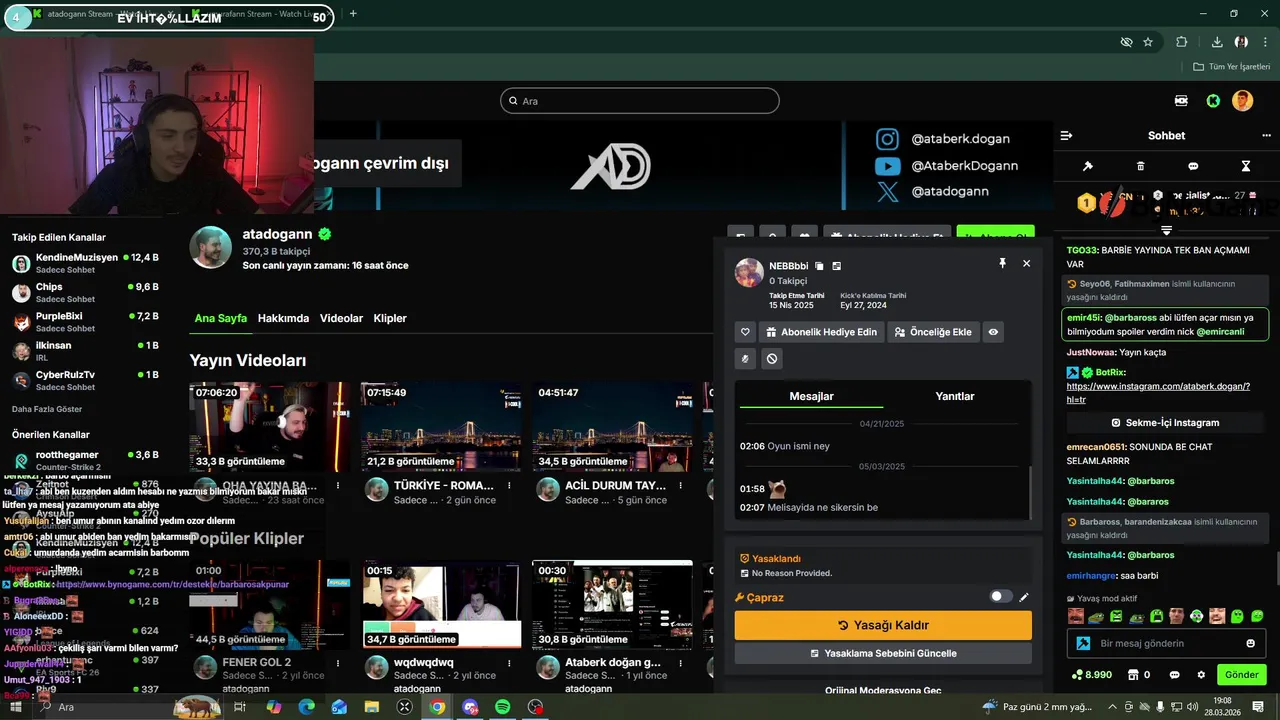This screenshot has height=720, width=1280.
Task: Collapse the Sohbet chat panel arrow icon
Action: coord(1066,135)
